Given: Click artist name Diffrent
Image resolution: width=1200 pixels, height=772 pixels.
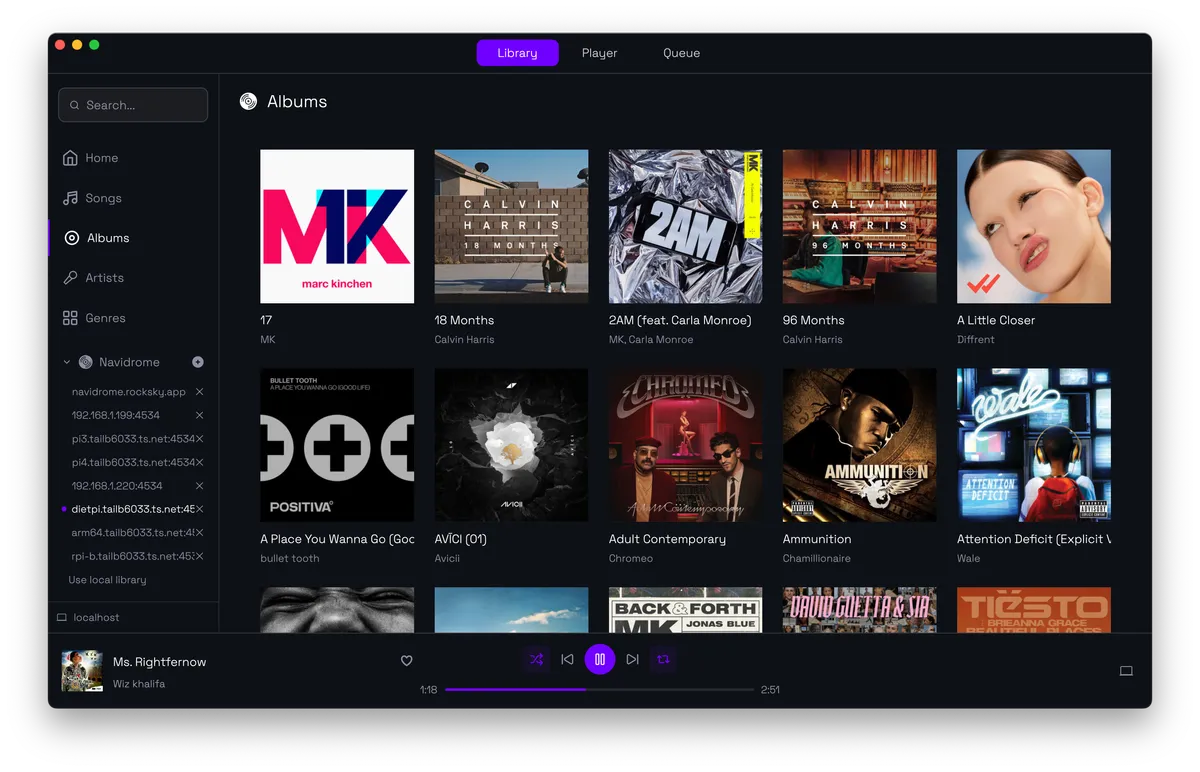Looking at the screenshot, I should point(976,340).
